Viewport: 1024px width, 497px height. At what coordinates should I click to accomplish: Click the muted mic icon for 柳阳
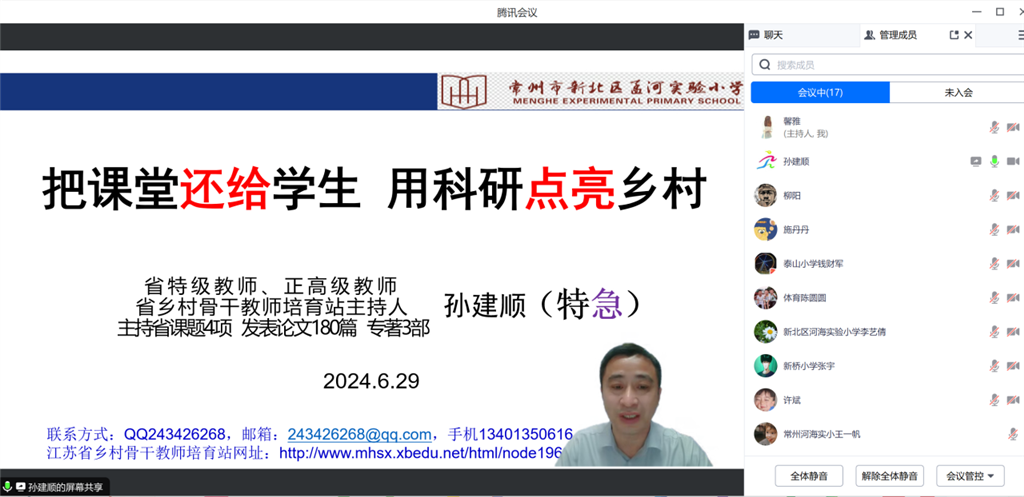pyautogui.click(x=994, y=195)
